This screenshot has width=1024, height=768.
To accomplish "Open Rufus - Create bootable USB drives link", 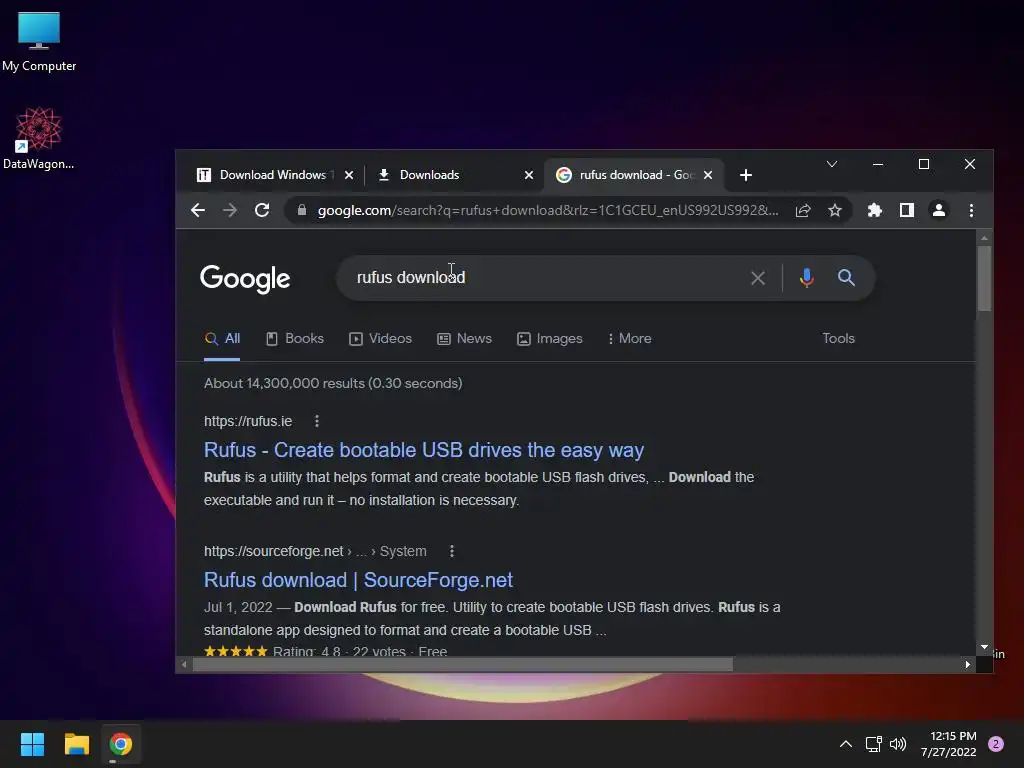I will click(424, 450).
